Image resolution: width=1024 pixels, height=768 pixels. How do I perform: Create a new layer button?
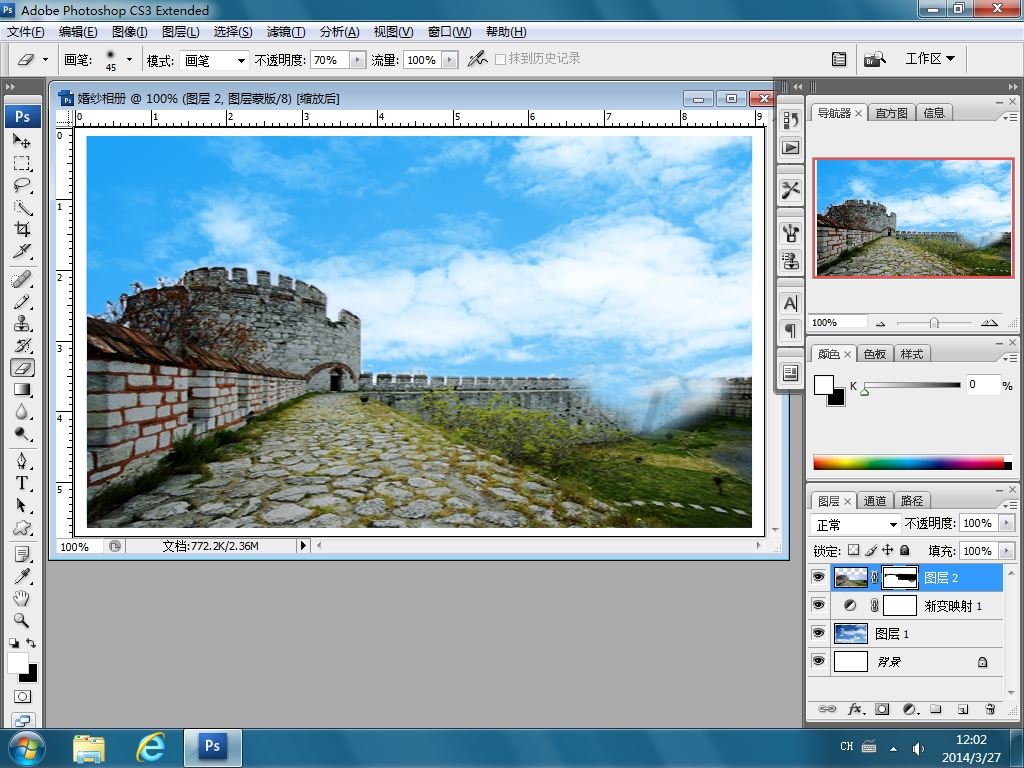(963, 709)
